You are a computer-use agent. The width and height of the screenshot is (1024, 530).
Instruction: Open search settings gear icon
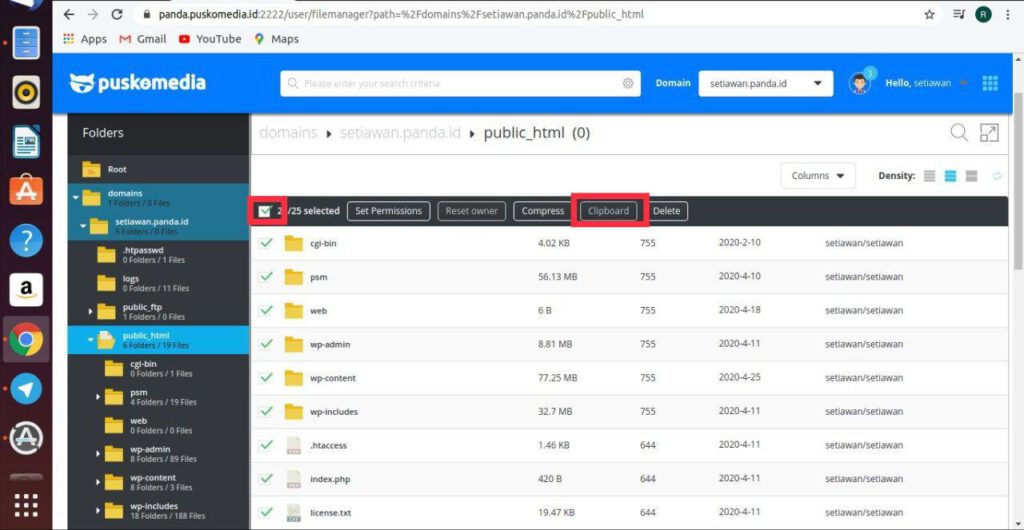point(628,84)
